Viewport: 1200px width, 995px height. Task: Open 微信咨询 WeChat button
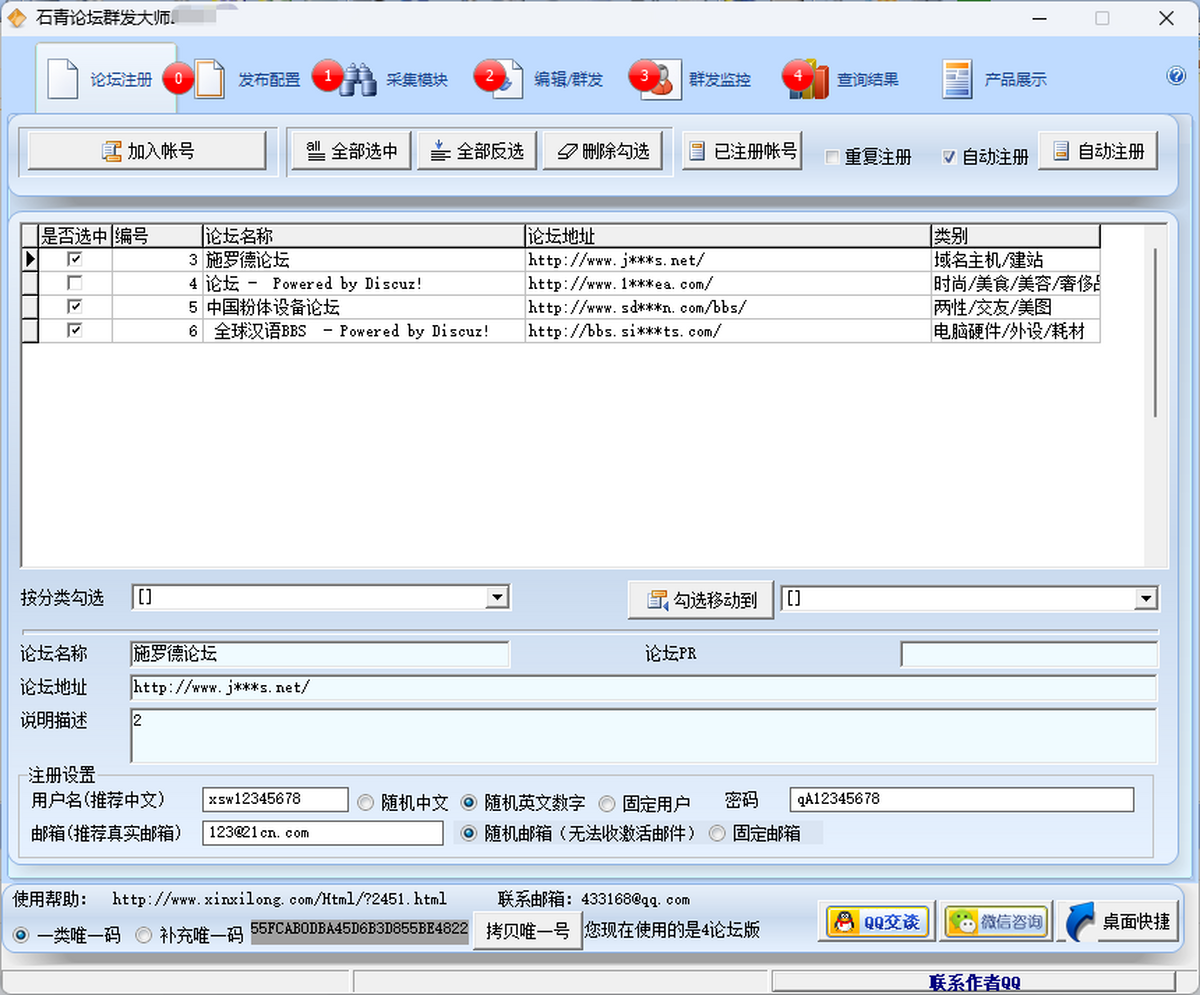pyautogui.click(x=995, y=921)
